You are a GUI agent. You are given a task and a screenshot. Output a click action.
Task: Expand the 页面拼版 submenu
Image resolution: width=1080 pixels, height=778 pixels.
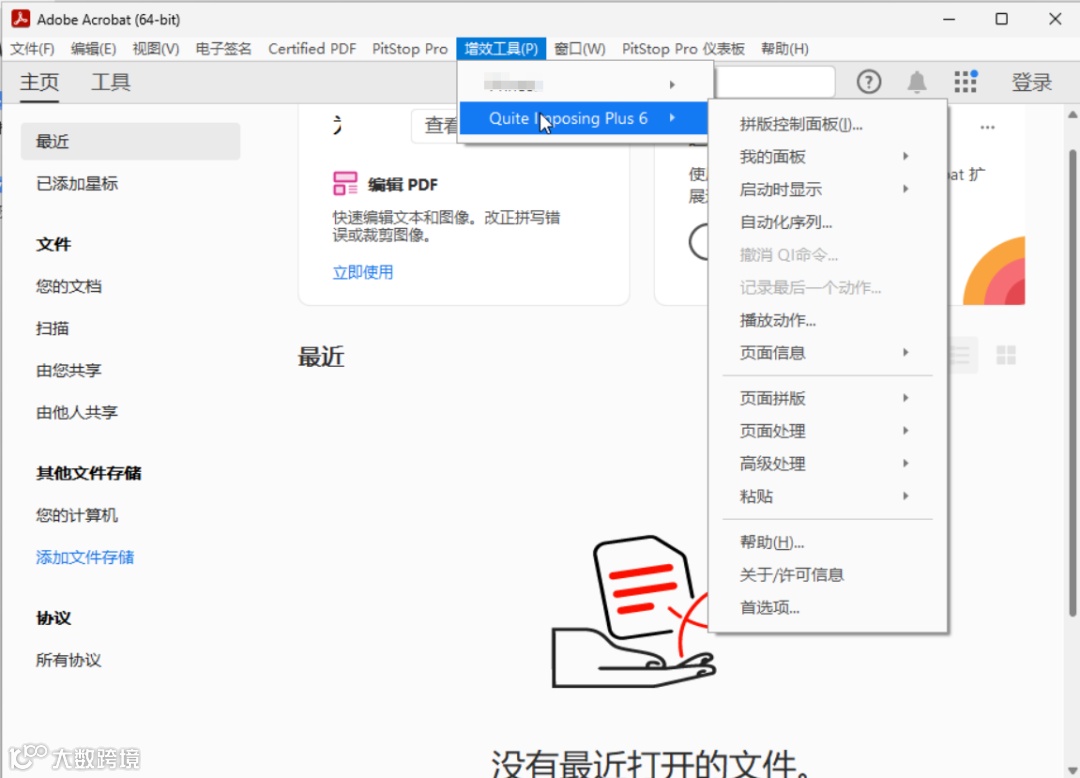tap(828, 399)
